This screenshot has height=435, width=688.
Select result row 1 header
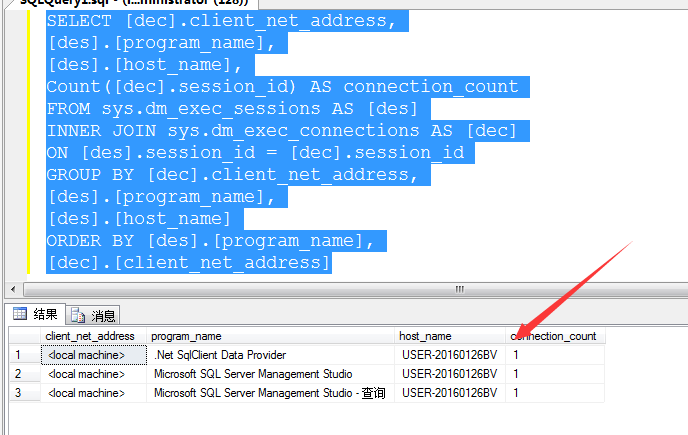pyautogui.click(x=25, y=355)
